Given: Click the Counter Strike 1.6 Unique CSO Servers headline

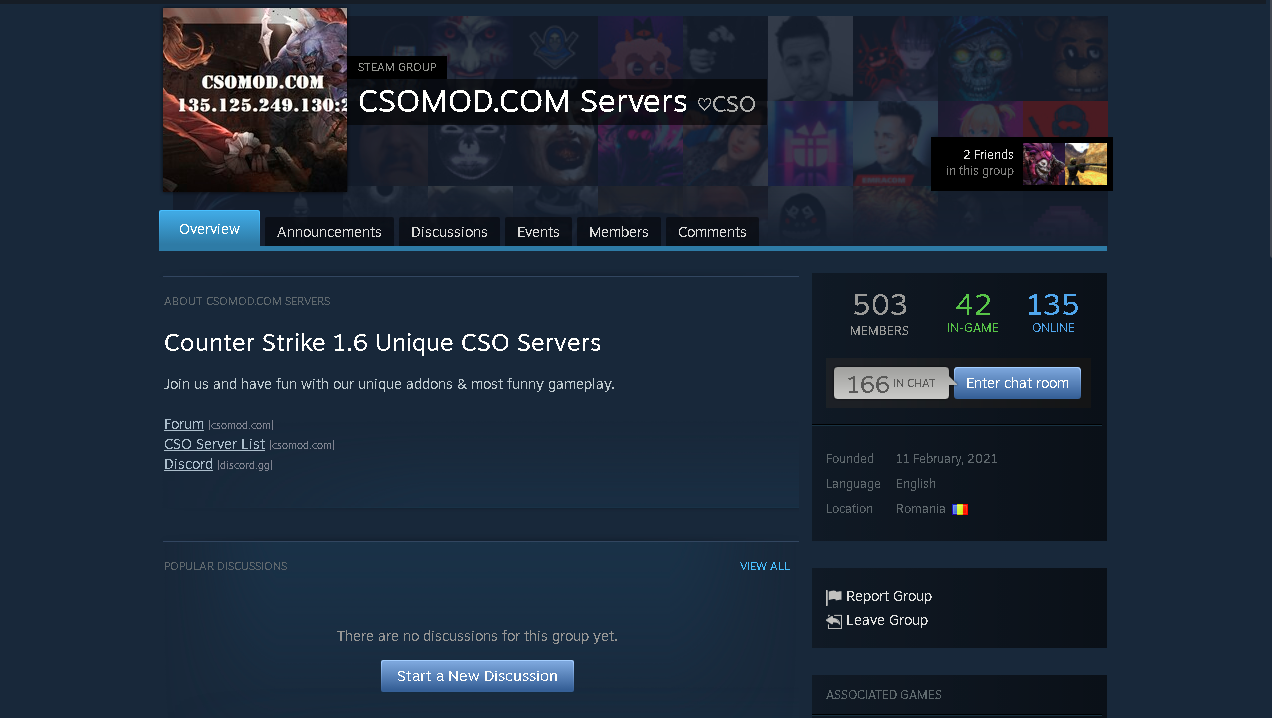Looking at the screenshot, I should tap(382, 343).
